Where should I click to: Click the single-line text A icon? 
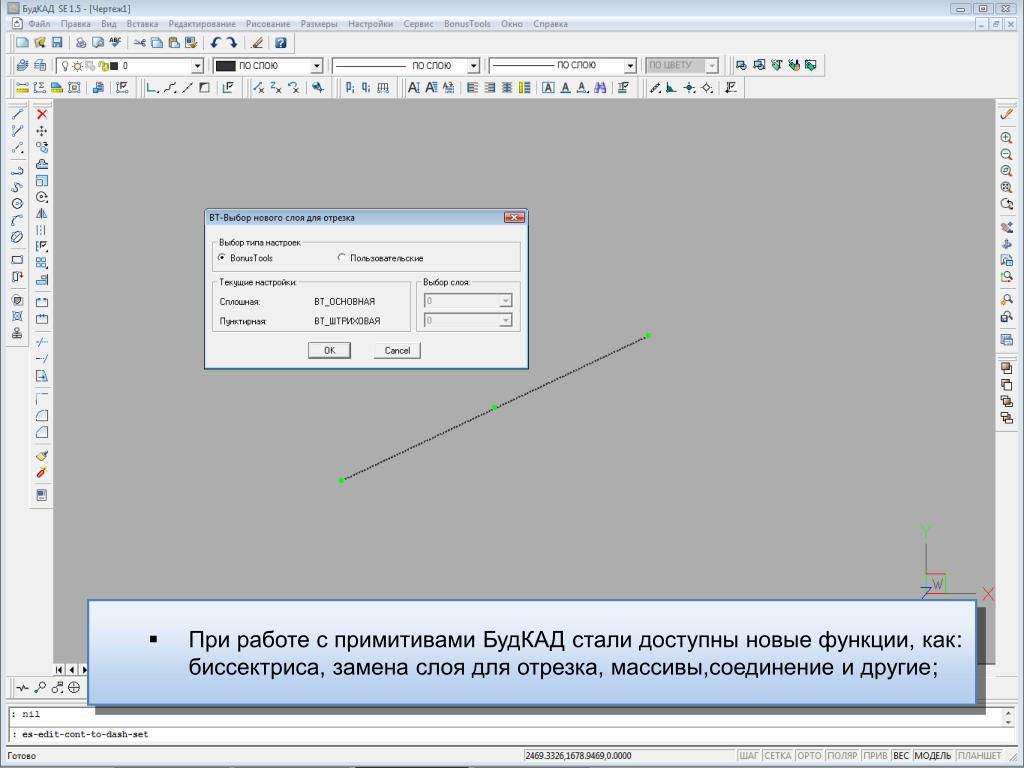(413, 87)
